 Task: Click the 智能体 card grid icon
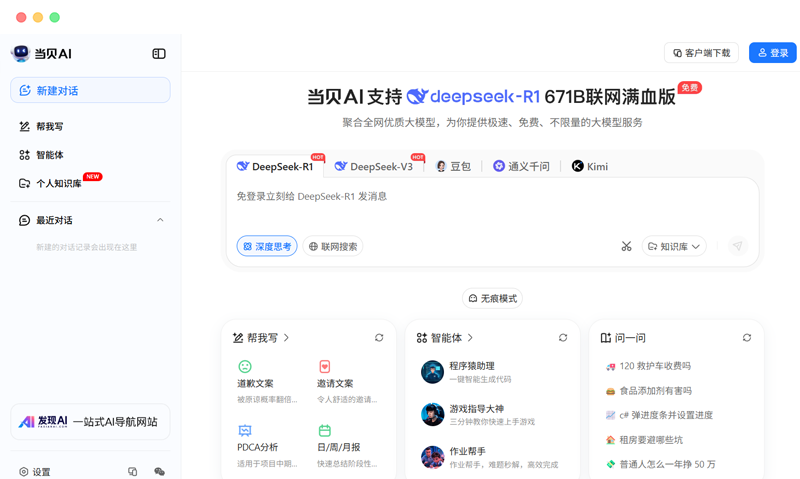[421, 338]
